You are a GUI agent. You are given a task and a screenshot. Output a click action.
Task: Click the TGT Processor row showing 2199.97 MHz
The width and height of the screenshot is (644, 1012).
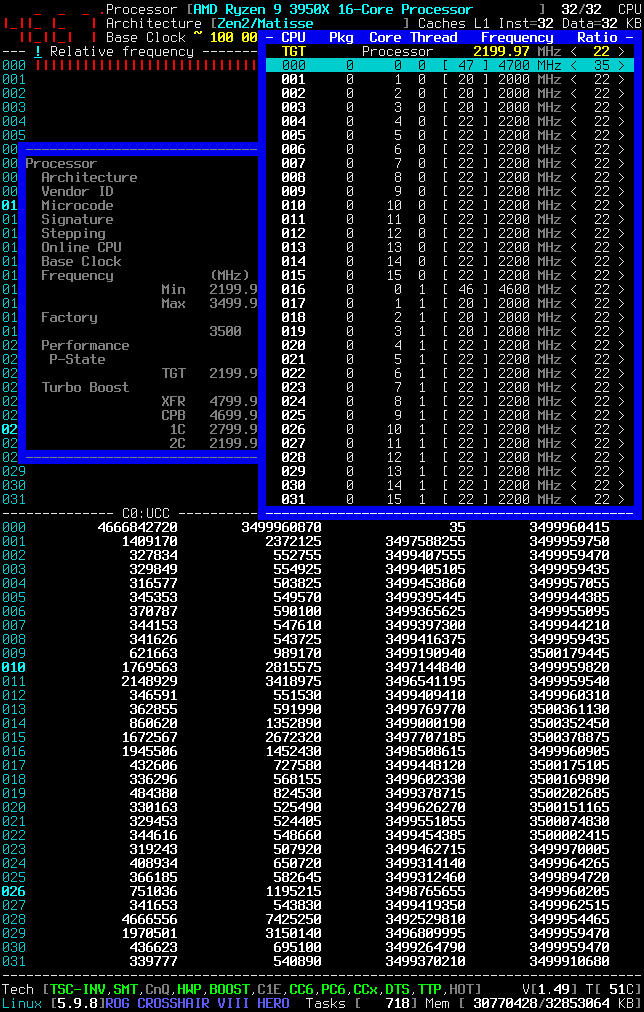point(450,51)
